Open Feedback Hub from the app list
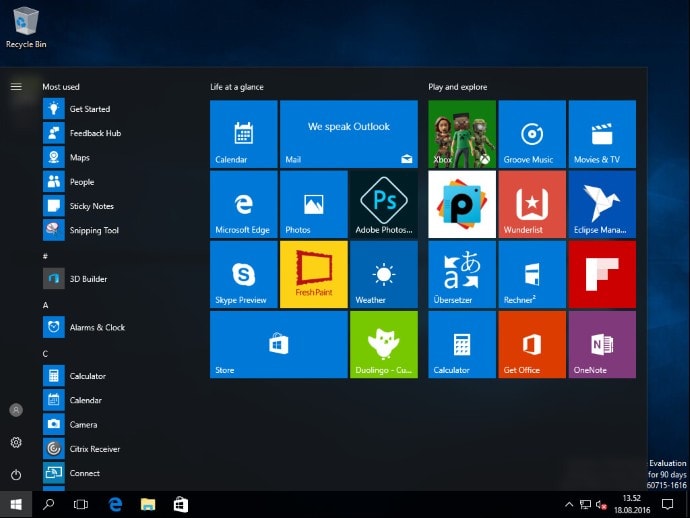Image resolution: width=690 pixels, height=518 pixels. pos(117,133)
